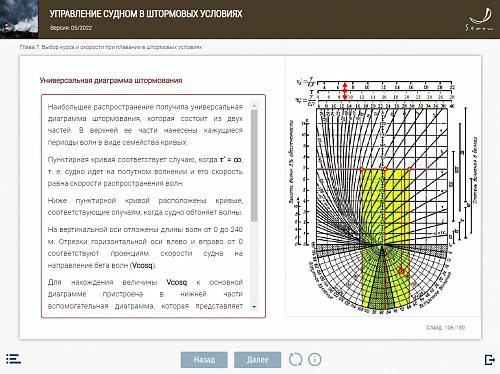This screenshot has width=500, height=374.
Task: Open the table of contents list icon
Action: [13, 359]
